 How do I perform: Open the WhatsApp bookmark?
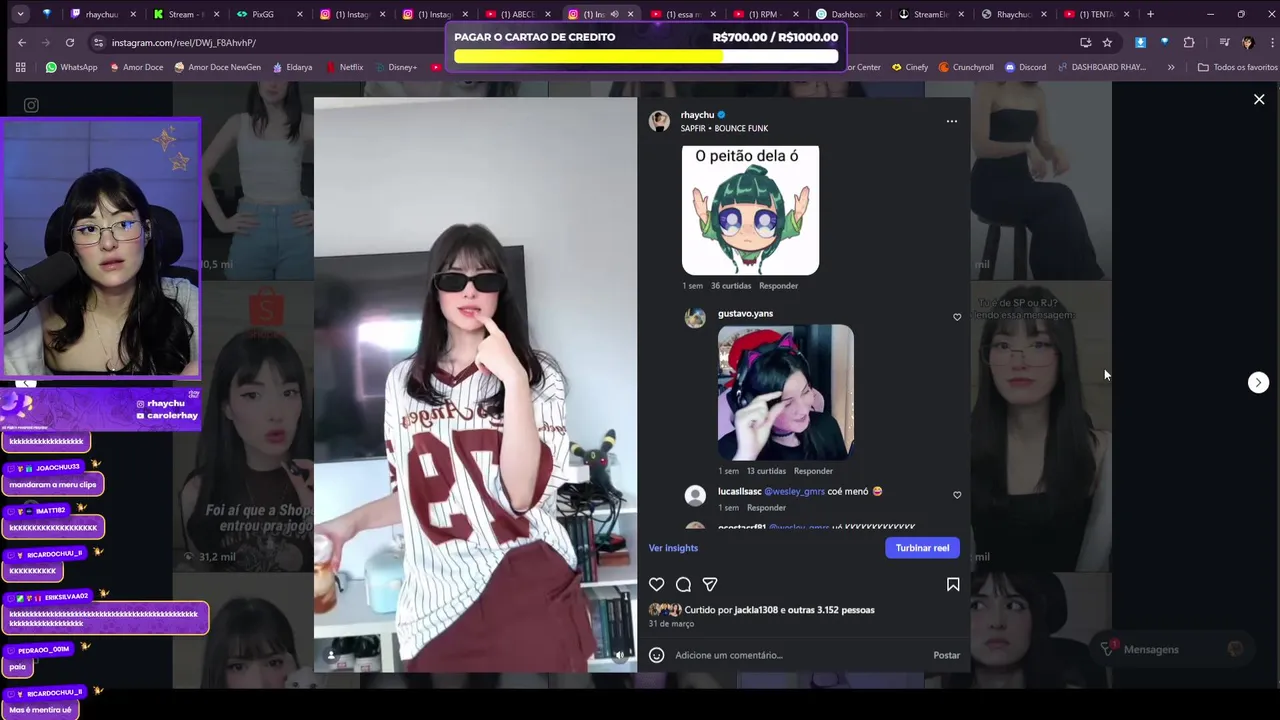[71, 67]
